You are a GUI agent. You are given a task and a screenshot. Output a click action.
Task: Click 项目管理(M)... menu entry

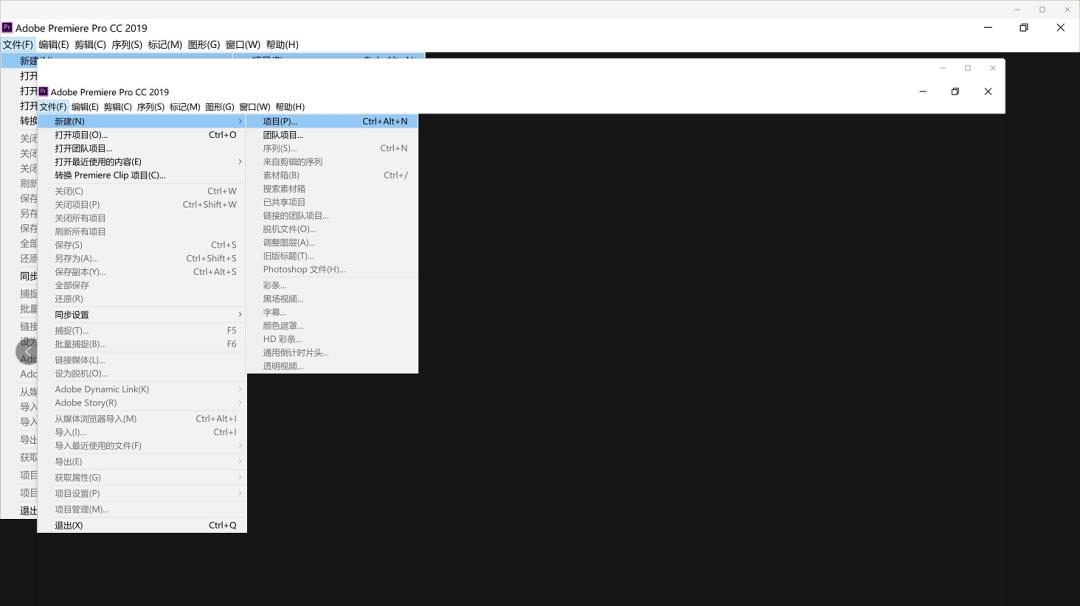pos(142,509)
